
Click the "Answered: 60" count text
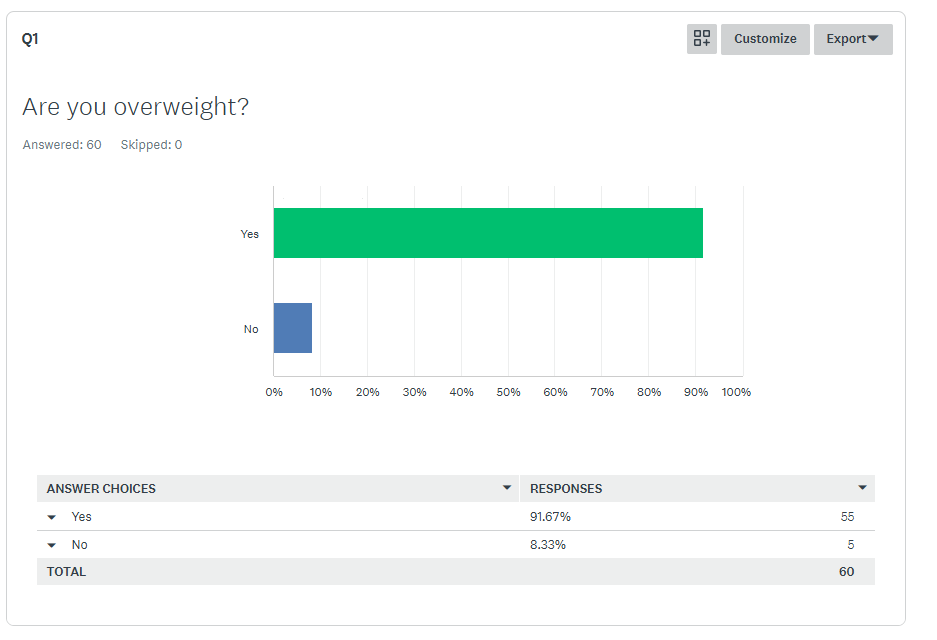click(62, 145)
